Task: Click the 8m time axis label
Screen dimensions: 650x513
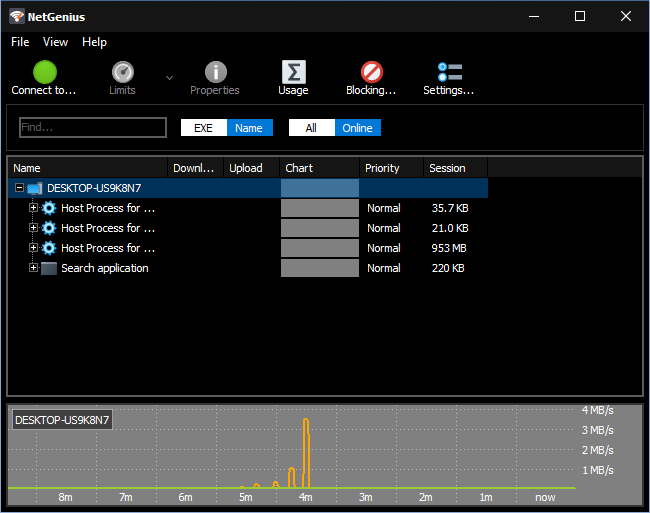Action: 65,497
